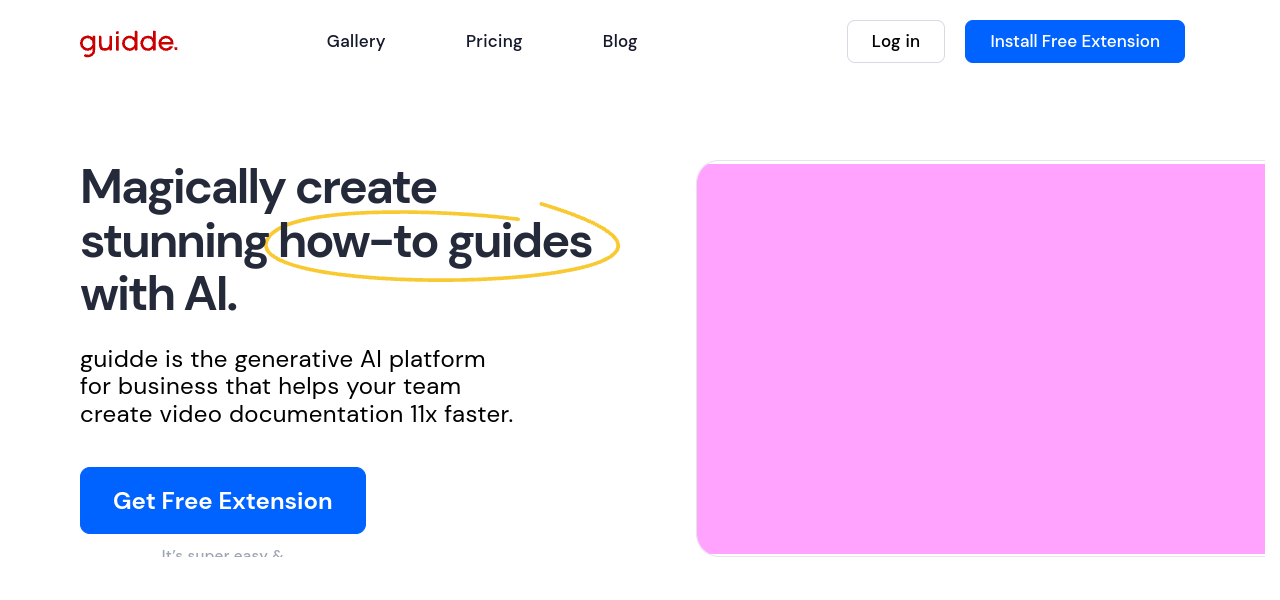Click the "It's super easy &" caption
The width and height of the screenshot is (1280, 600).
(x=222, y=553)
